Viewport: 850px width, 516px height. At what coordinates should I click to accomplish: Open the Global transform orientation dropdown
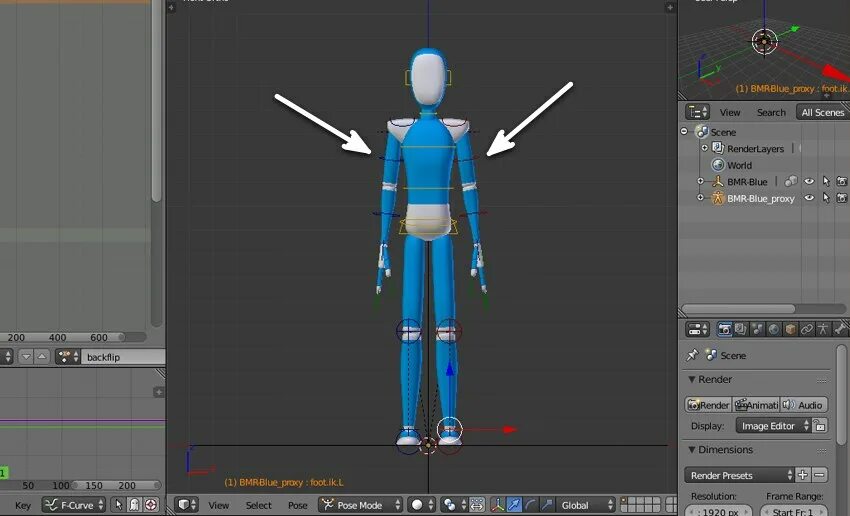(x=585, y=505)
